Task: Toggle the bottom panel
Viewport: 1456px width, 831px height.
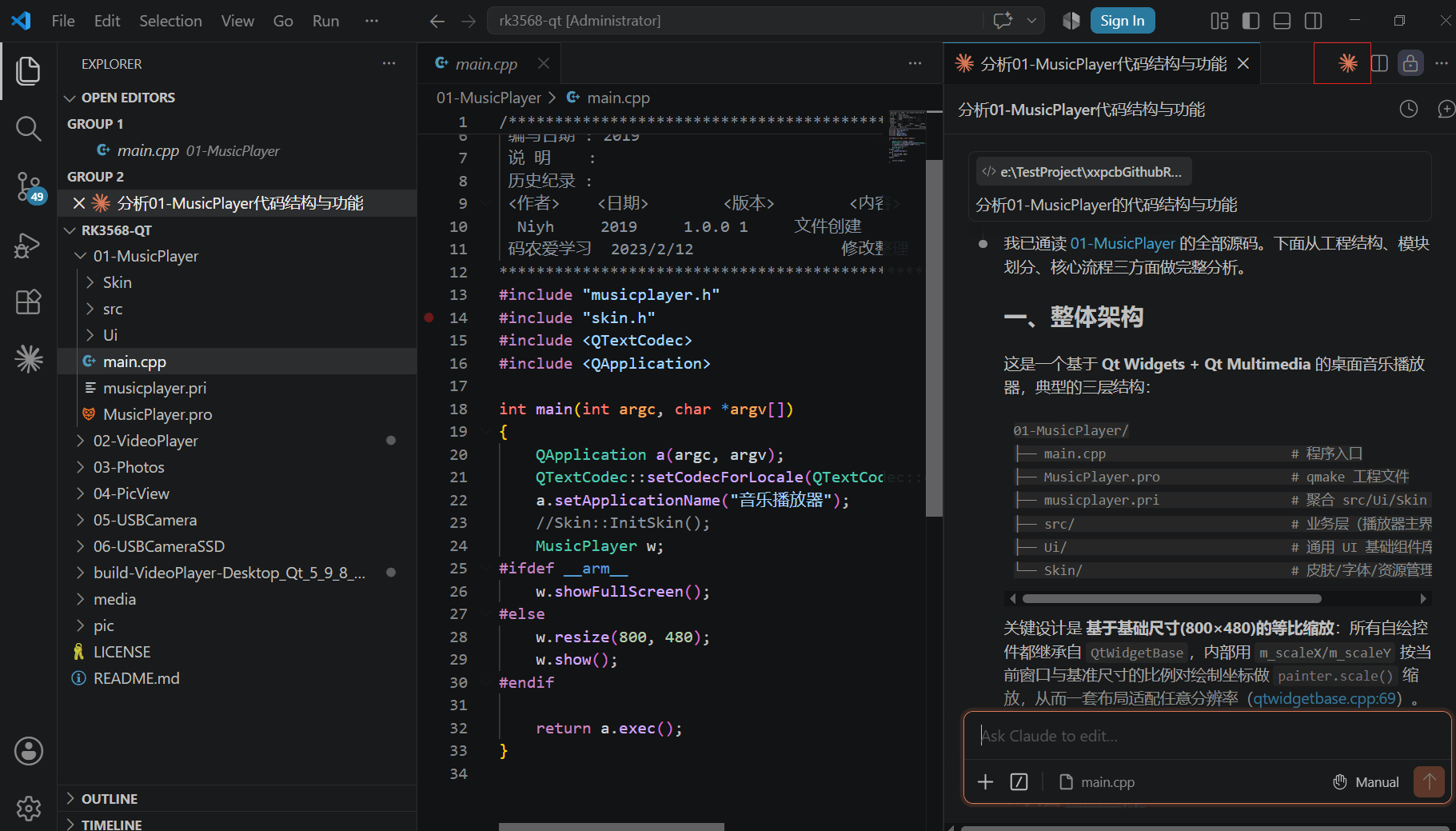Action: click(x=1282, y=21)
